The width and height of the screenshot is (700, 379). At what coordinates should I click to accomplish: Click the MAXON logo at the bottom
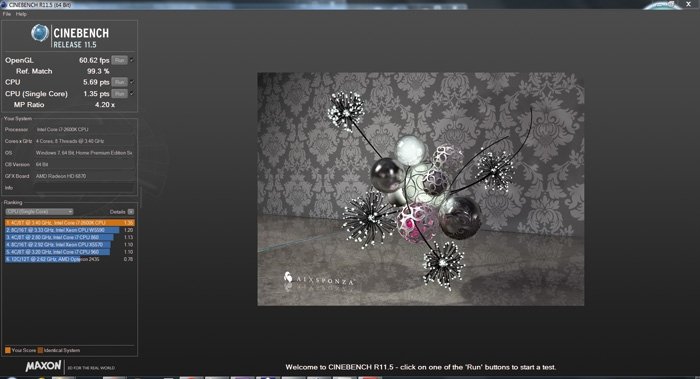(x=43, y=367)
